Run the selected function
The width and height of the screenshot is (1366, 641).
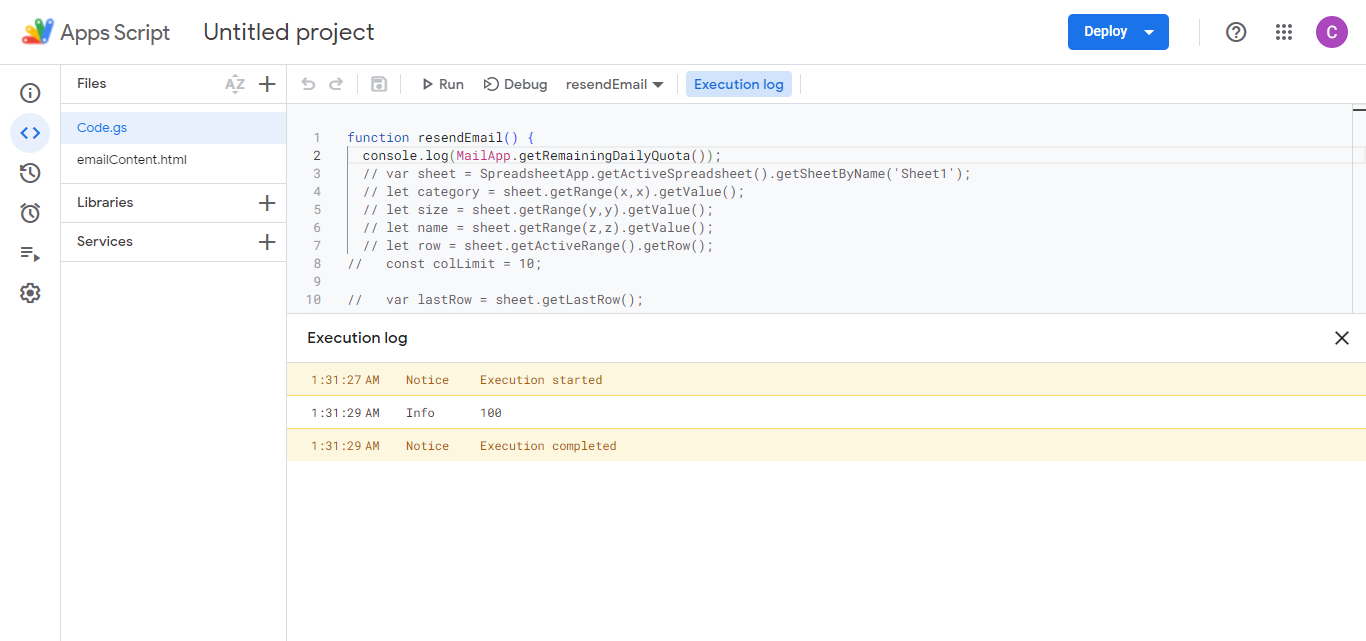(x=442, y=84)
